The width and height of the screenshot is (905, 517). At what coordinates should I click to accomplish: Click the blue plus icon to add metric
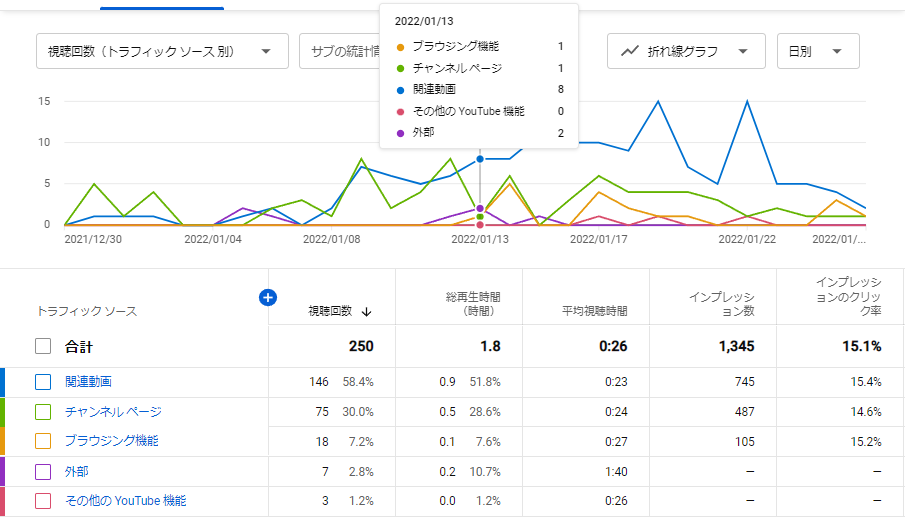point(267,297)
